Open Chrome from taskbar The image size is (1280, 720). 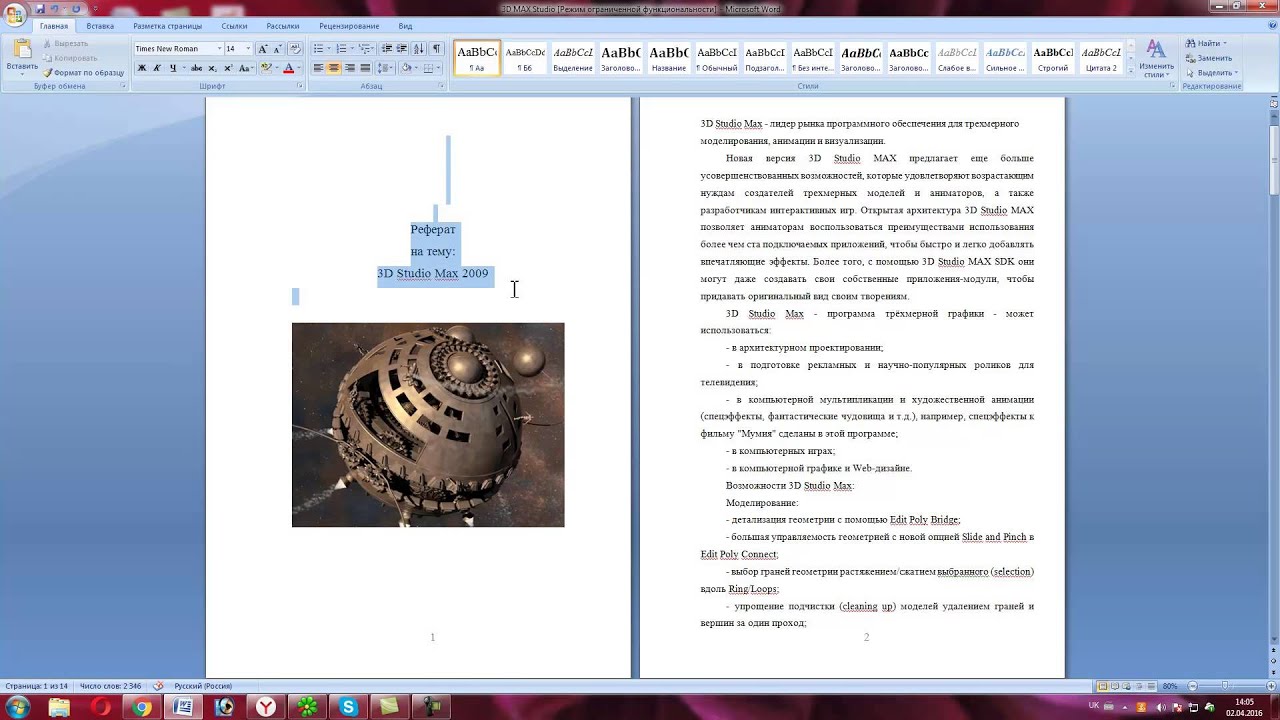click(142, 707)
